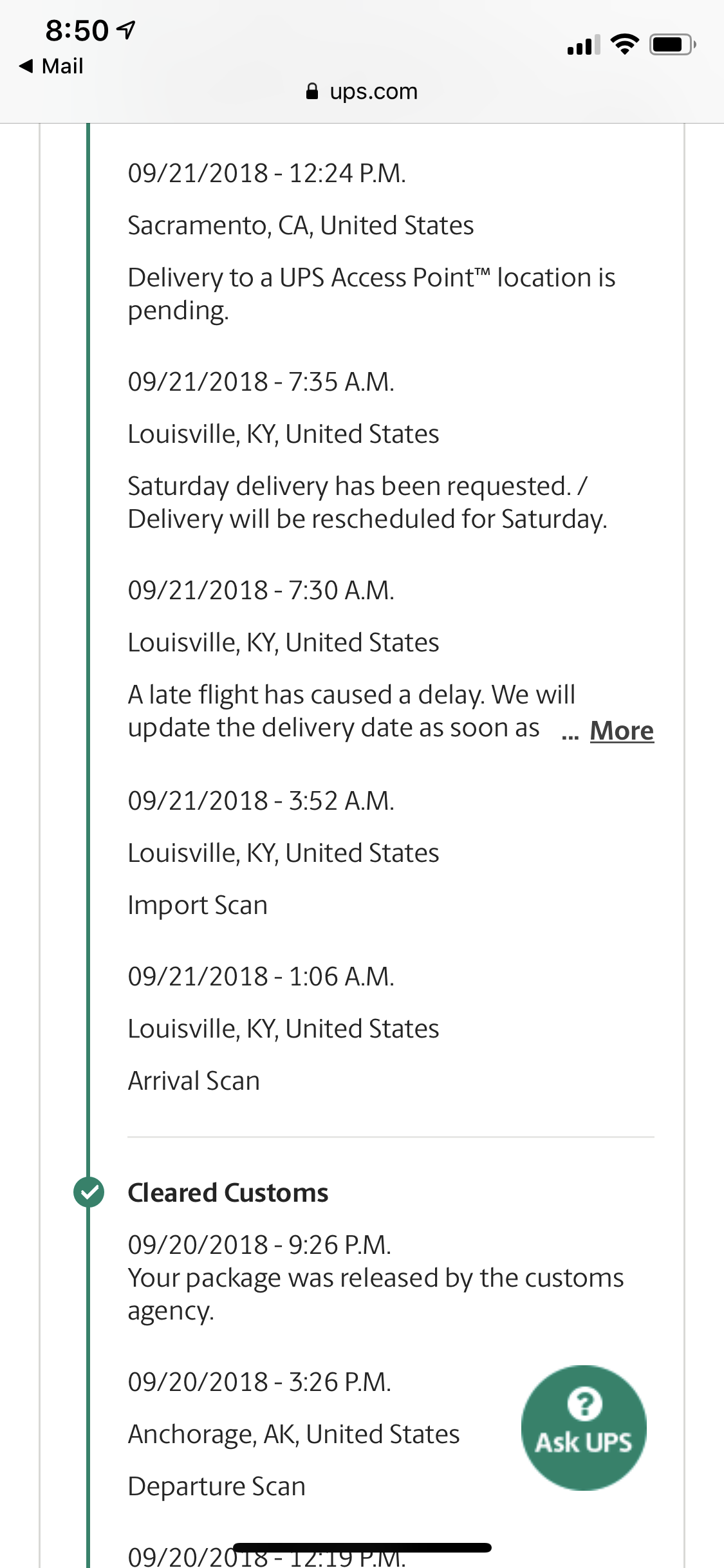Tap the 8:50 clock in status bar
Image resolution: width=724 pixels, height=1568 pixels.
(x=77, y=30)
